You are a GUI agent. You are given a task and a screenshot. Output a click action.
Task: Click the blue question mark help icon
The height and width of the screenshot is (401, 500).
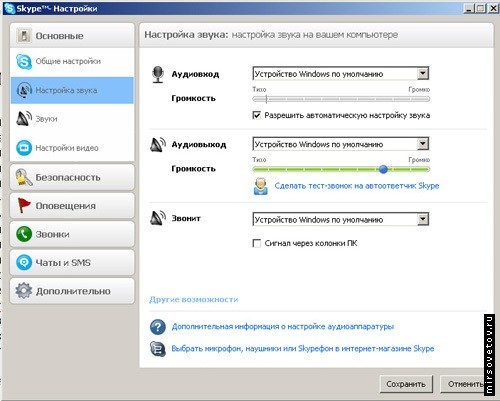click(x=158, y=327)
